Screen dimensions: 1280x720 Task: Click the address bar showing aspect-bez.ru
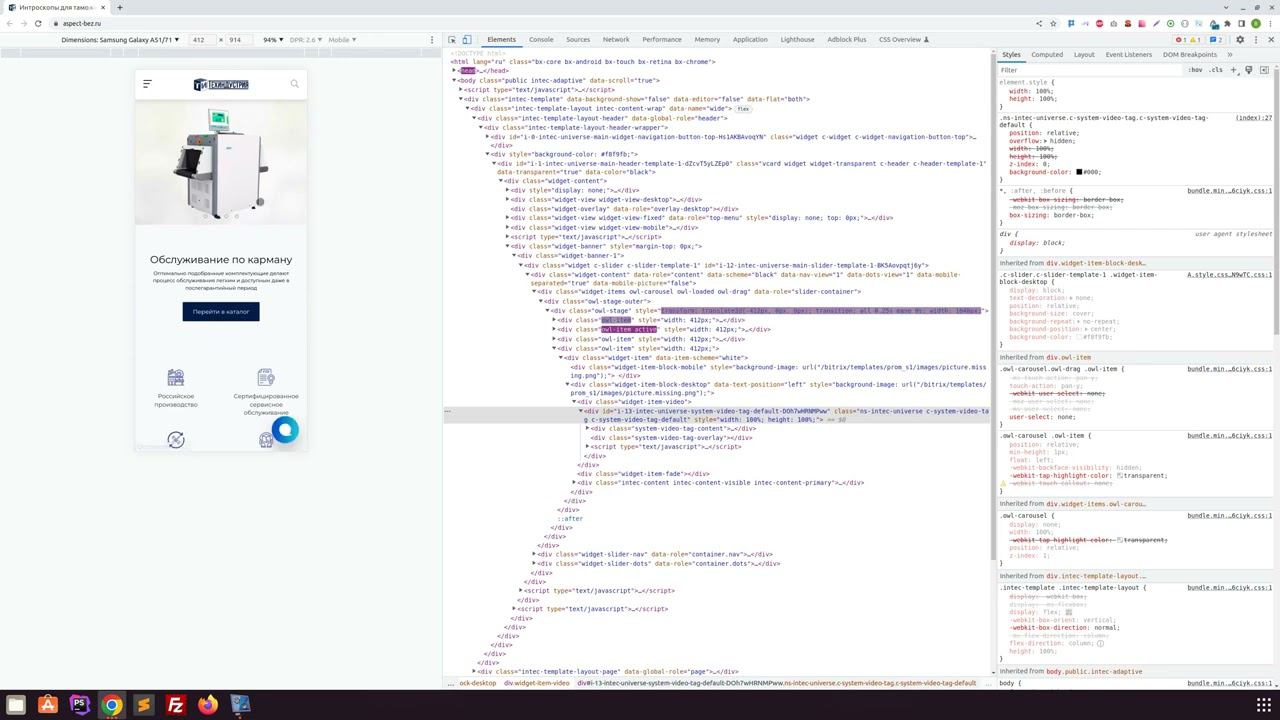coord(540,23)
